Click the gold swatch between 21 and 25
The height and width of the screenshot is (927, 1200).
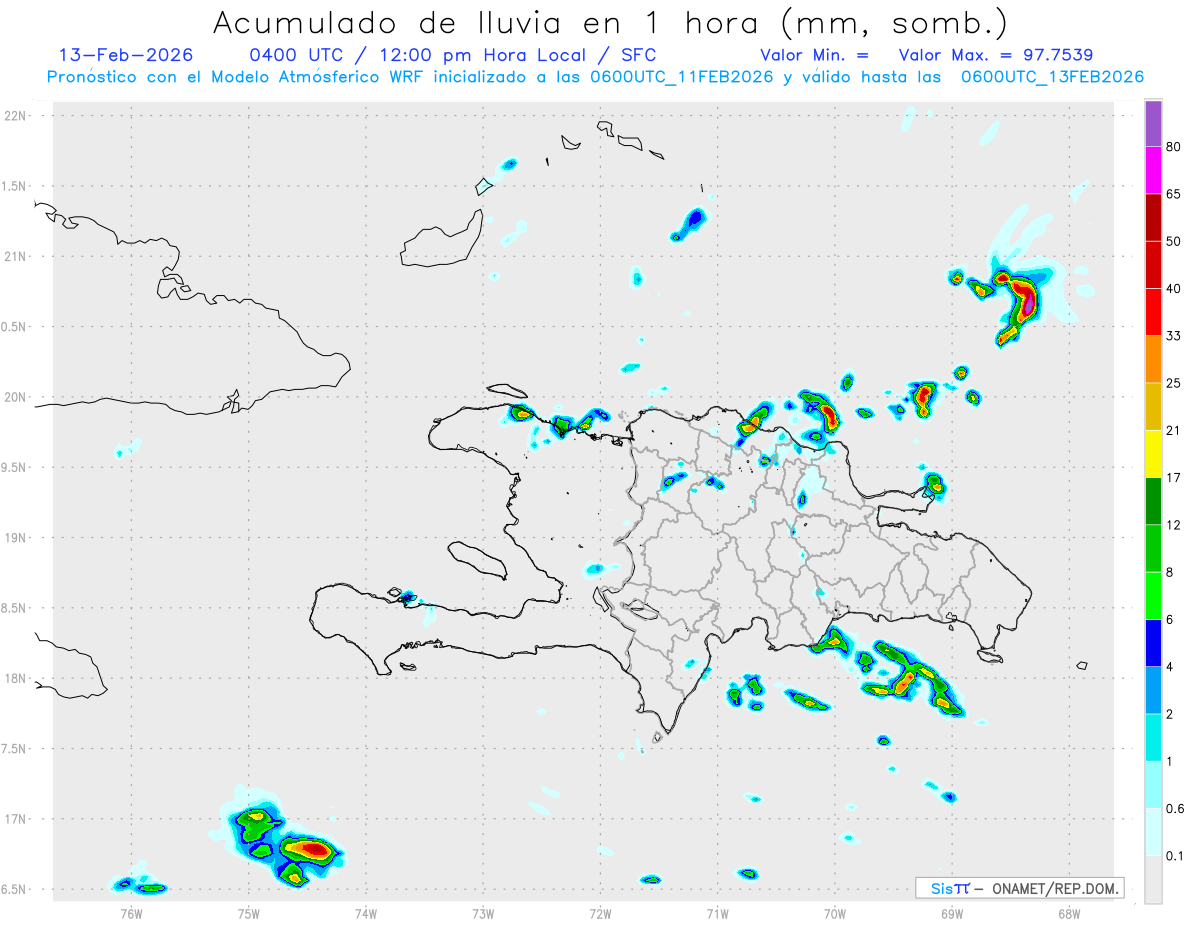1153,407
